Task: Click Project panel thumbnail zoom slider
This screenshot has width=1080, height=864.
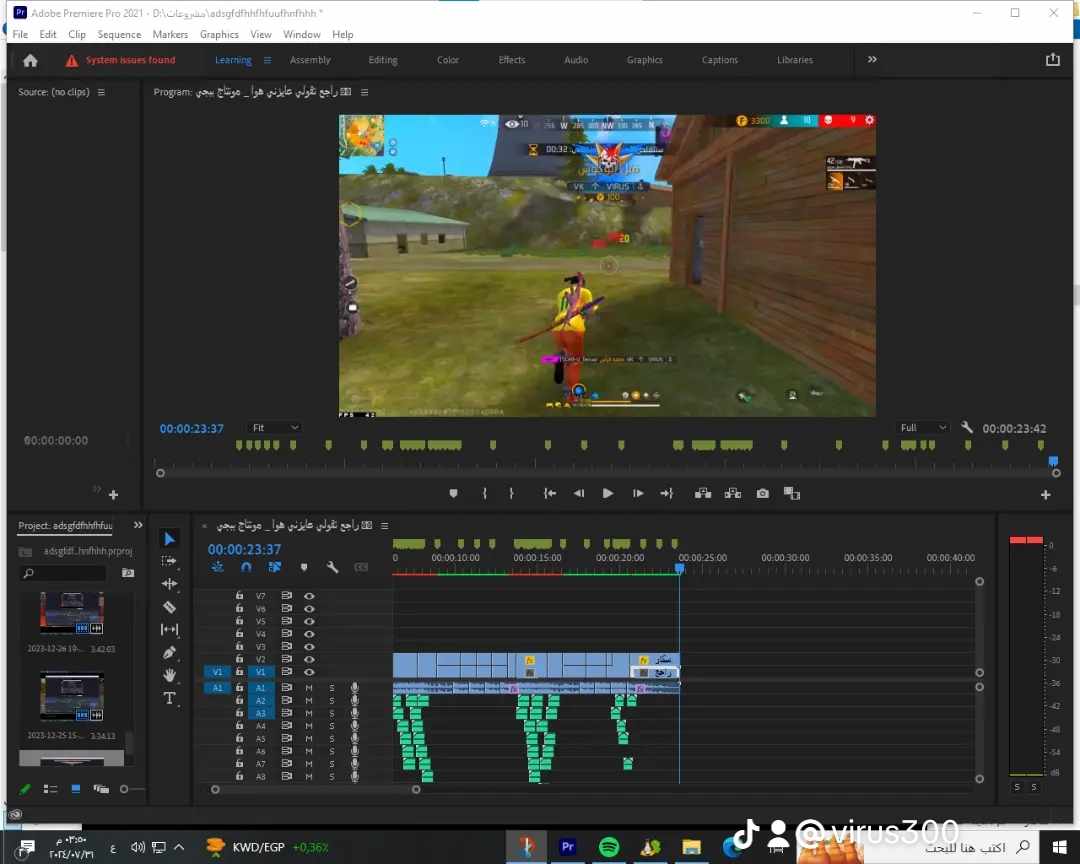Action: [x=125, y=789]
